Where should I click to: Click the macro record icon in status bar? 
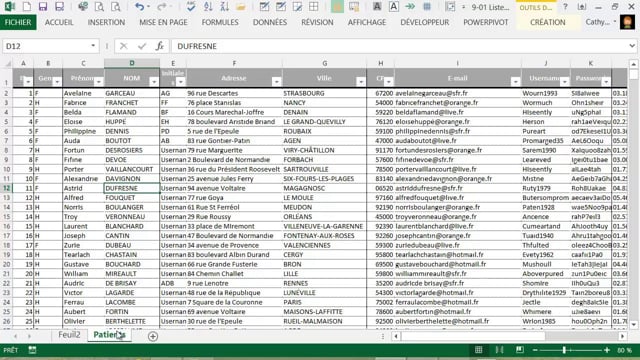pyautogui.click(x=32, y=350)
